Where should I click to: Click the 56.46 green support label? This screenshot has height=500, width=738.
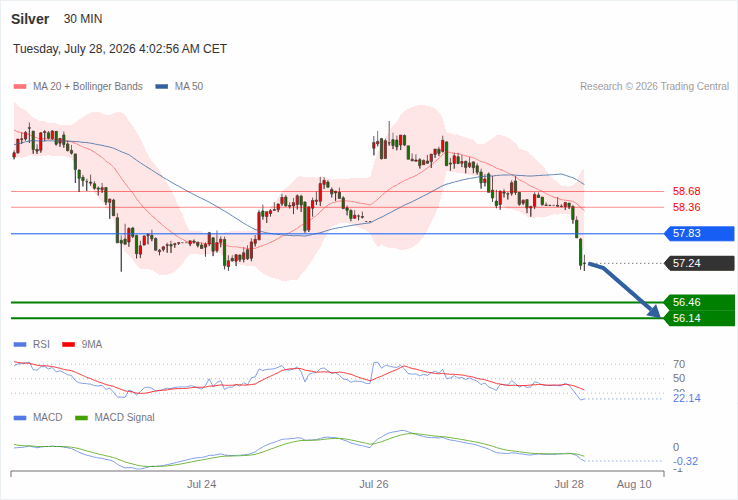(x=699, y=302)
